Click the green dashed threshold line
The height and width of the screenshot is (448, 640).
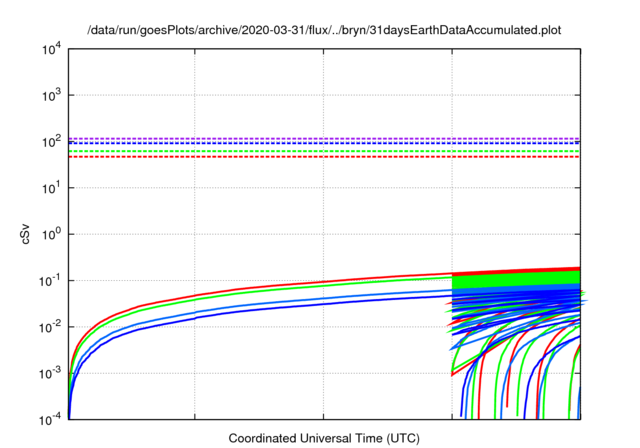(x=324, y=151)
